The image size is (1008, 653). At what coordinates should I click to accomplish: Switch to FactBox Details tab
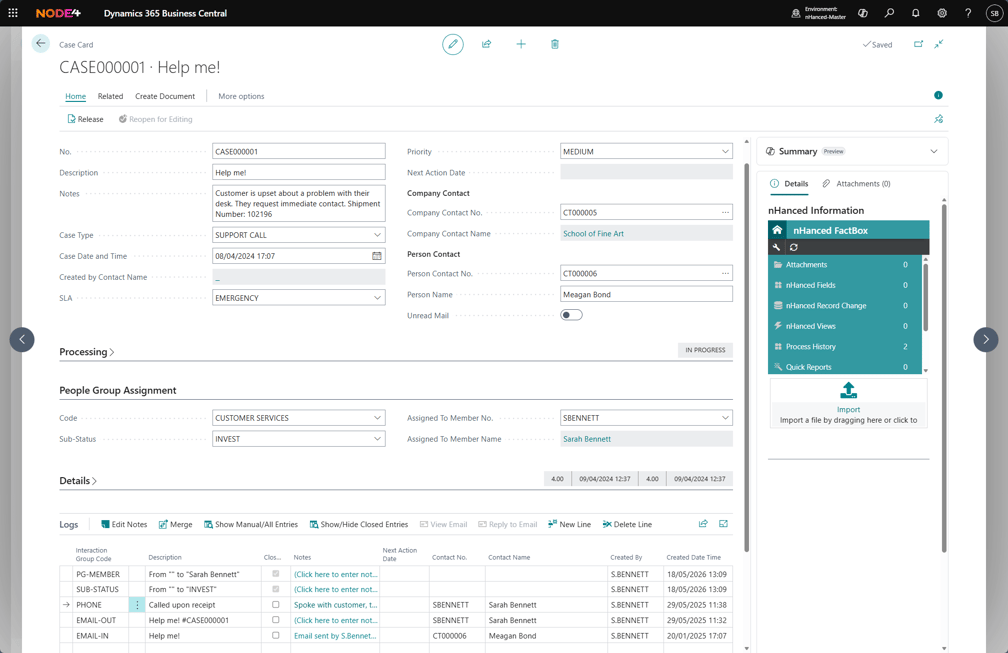(789, 184)
